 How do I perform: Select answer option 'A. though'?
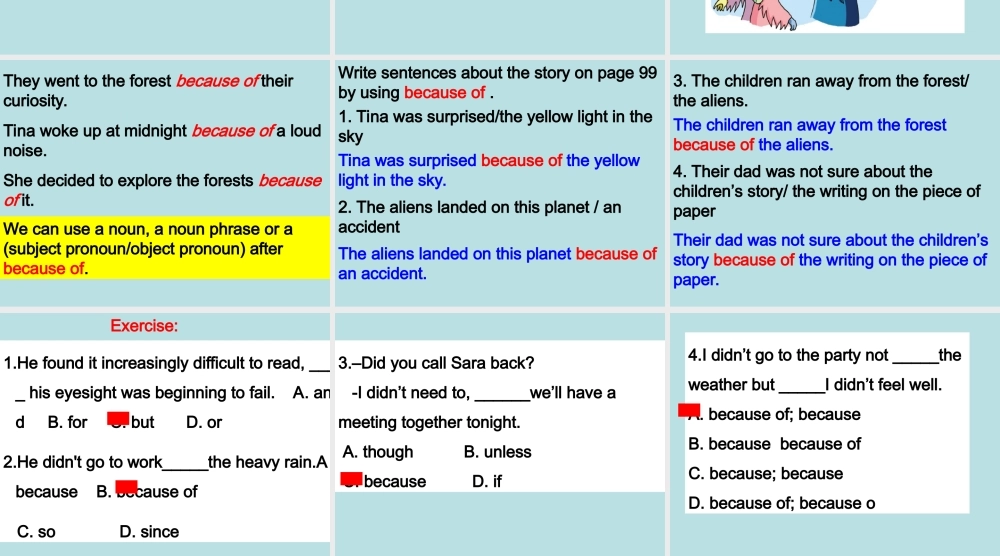click(377, 452)
